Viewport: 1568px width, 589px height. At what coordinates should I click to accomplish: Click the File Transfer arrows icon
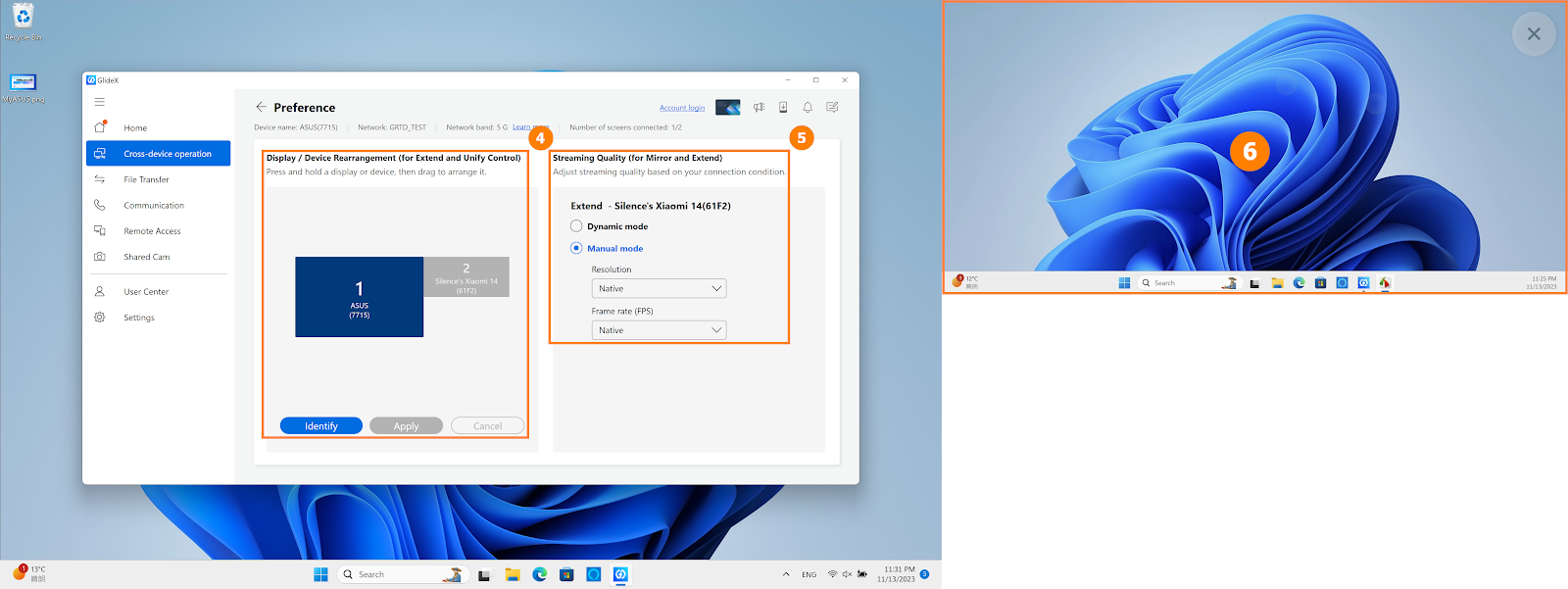coord(100,179)
